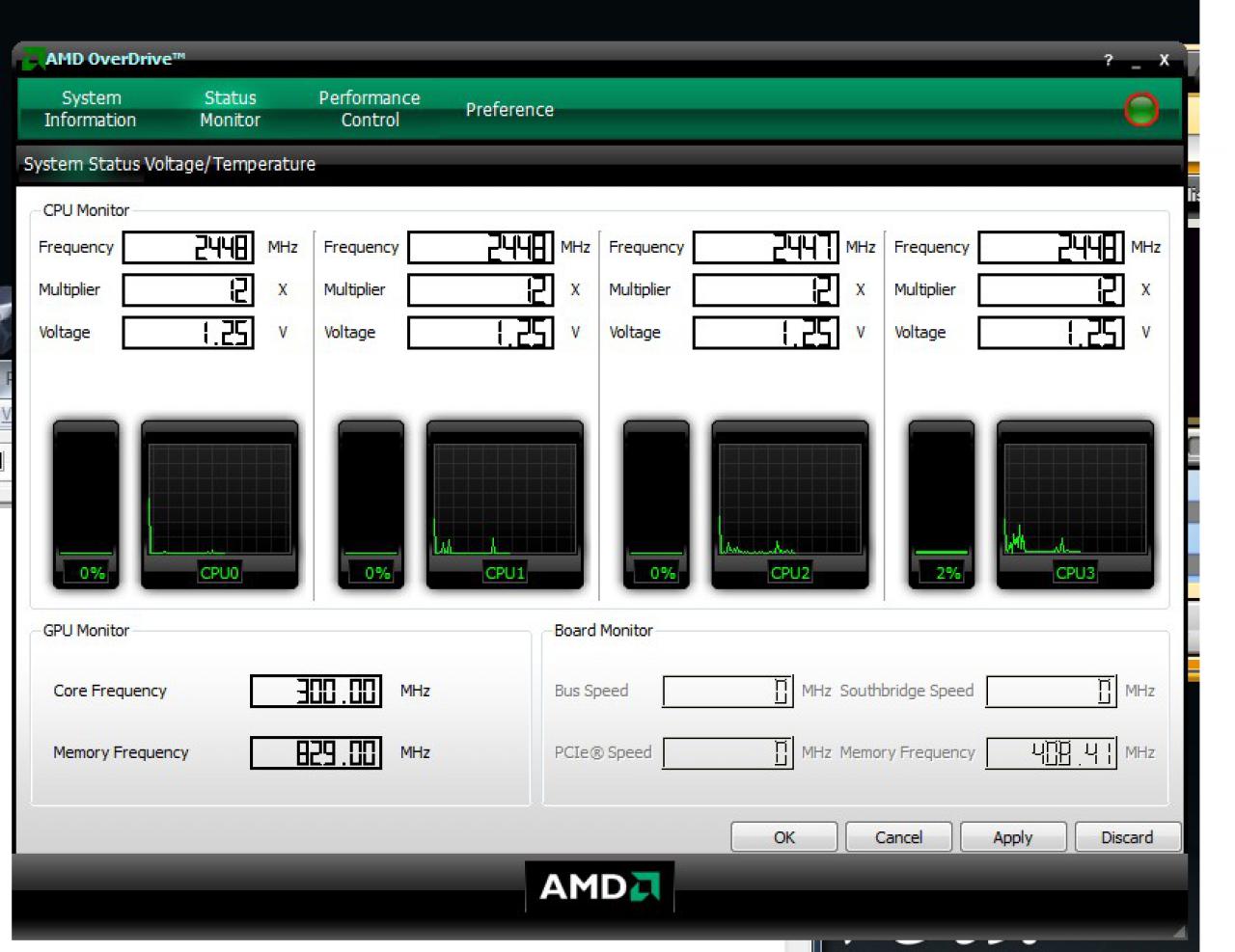Click the CPU1 load percentage bar
The image size is (1235, 952).
click(371, 503)
